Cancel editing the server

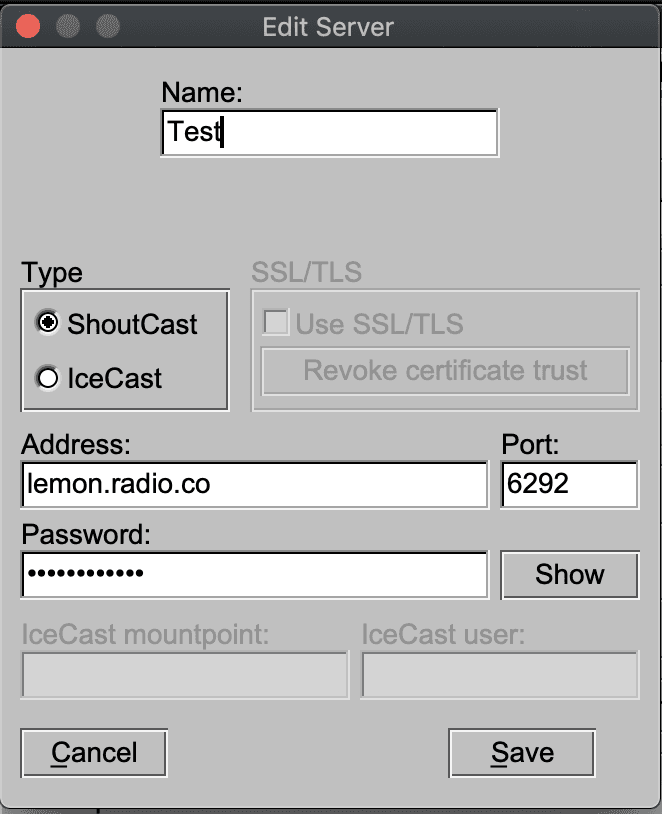93,753
